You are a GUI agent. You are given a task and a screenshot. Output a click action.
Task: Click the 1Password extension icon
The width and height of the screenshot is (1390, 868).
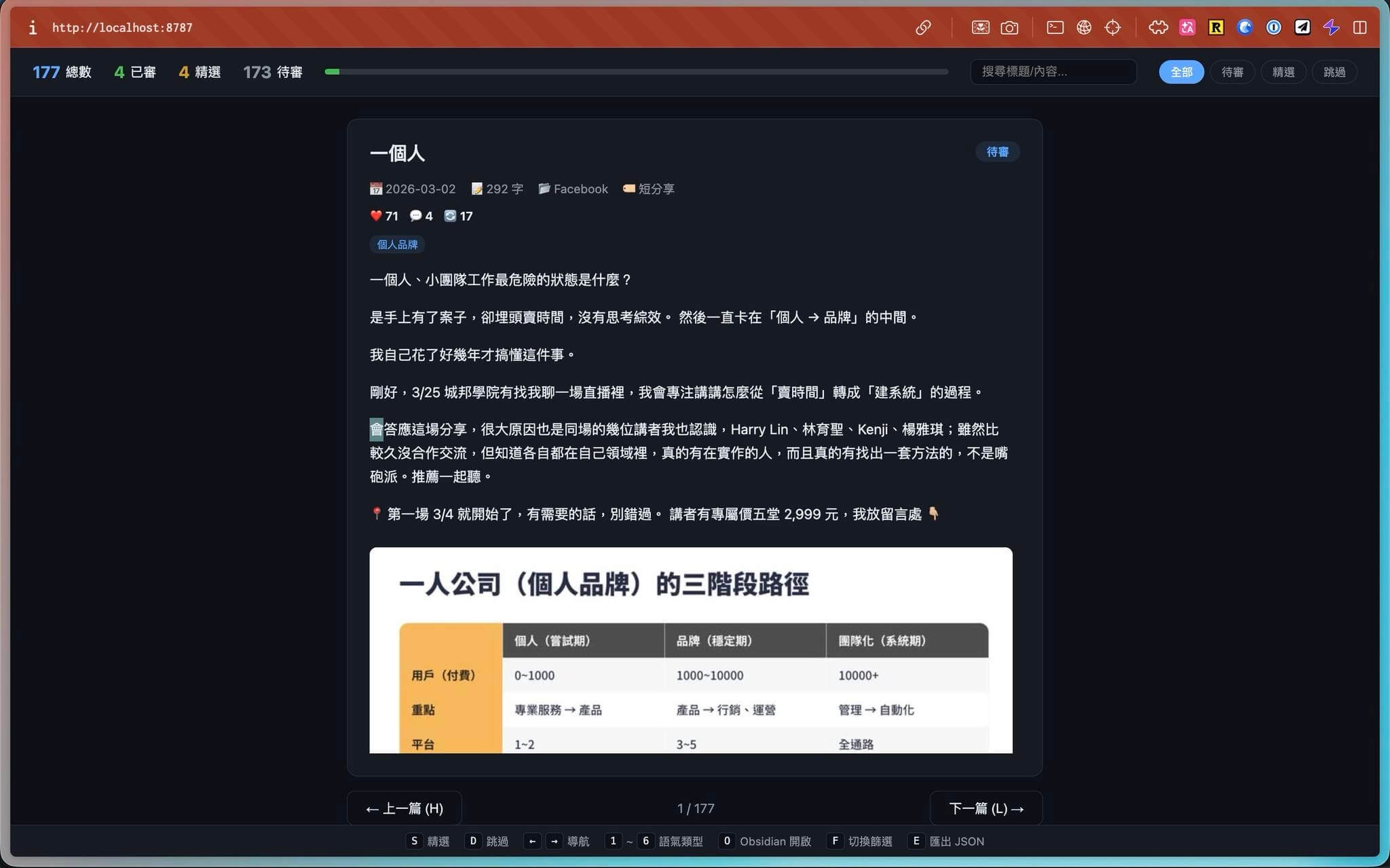tap(1273, 28)
